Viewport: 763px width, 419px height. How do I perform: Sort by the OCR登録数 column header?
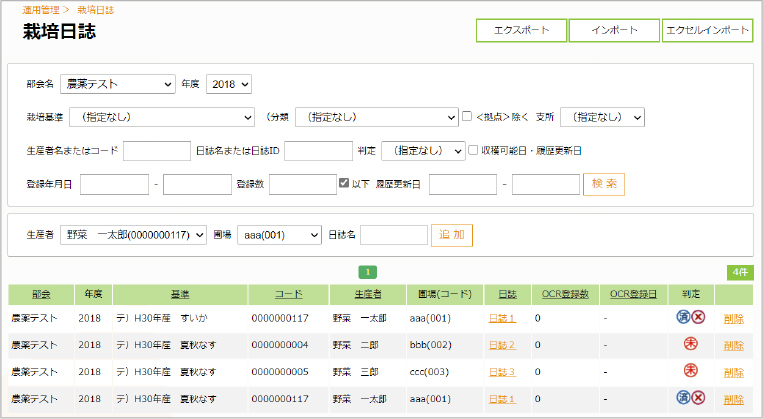tap(565, 294)
